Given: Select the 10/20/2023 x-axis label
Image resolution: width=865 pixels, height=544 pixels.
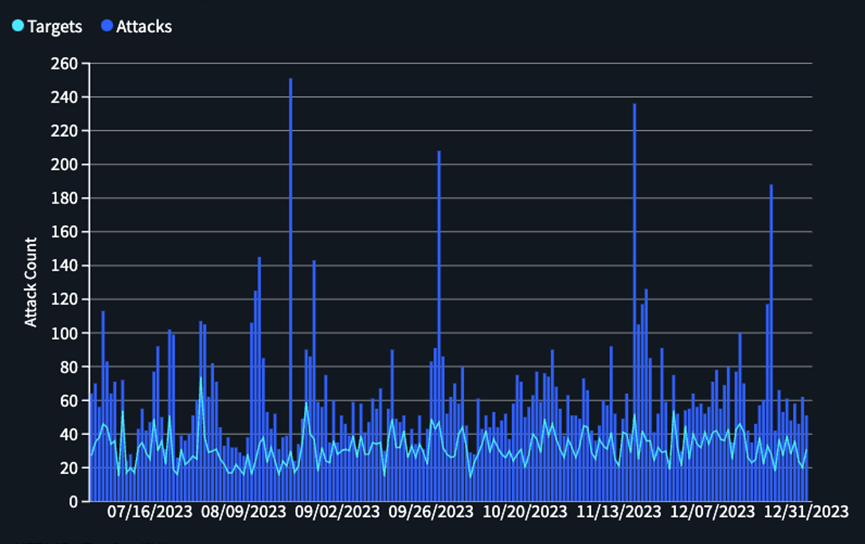Looking at the screenshot, I should click(x=523, y=514).
